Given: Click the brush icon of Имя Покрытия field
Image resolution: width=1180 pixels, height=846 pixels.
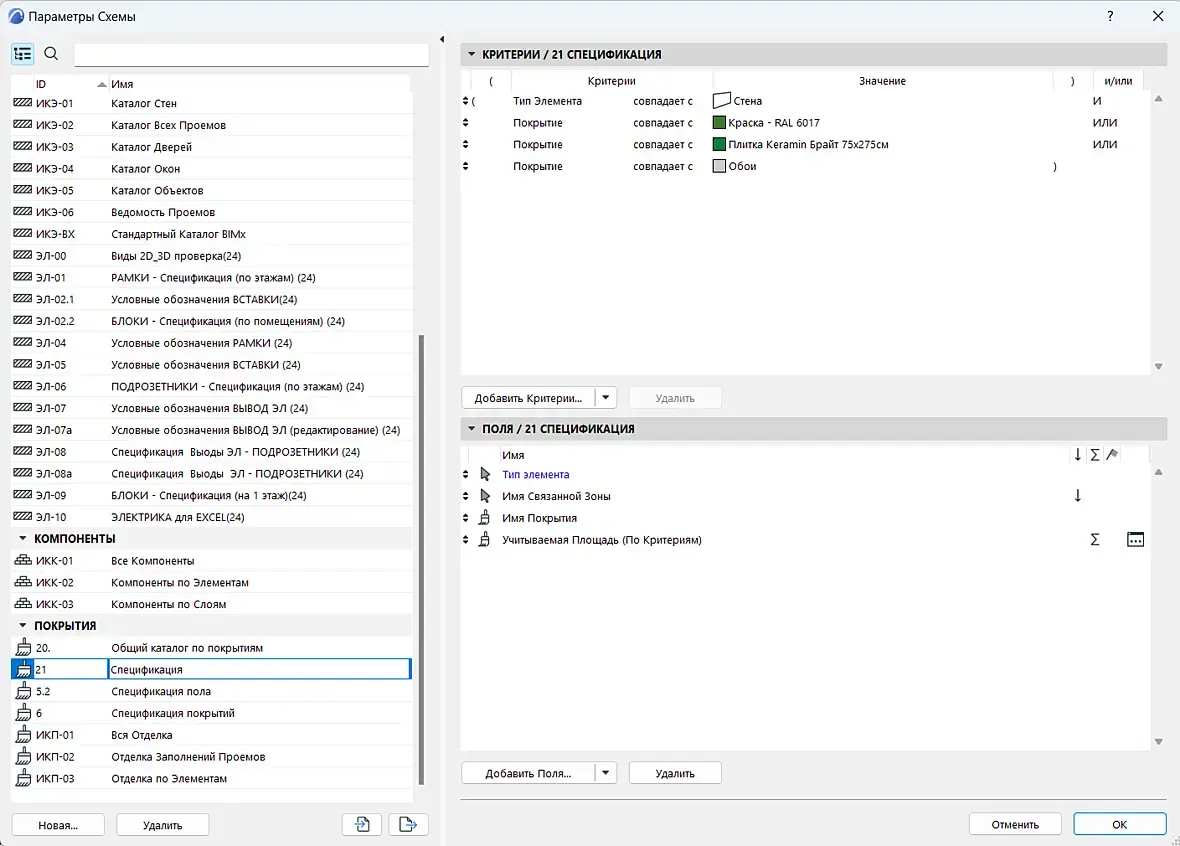Looking at the screenshot, I should tap(485, 518).
